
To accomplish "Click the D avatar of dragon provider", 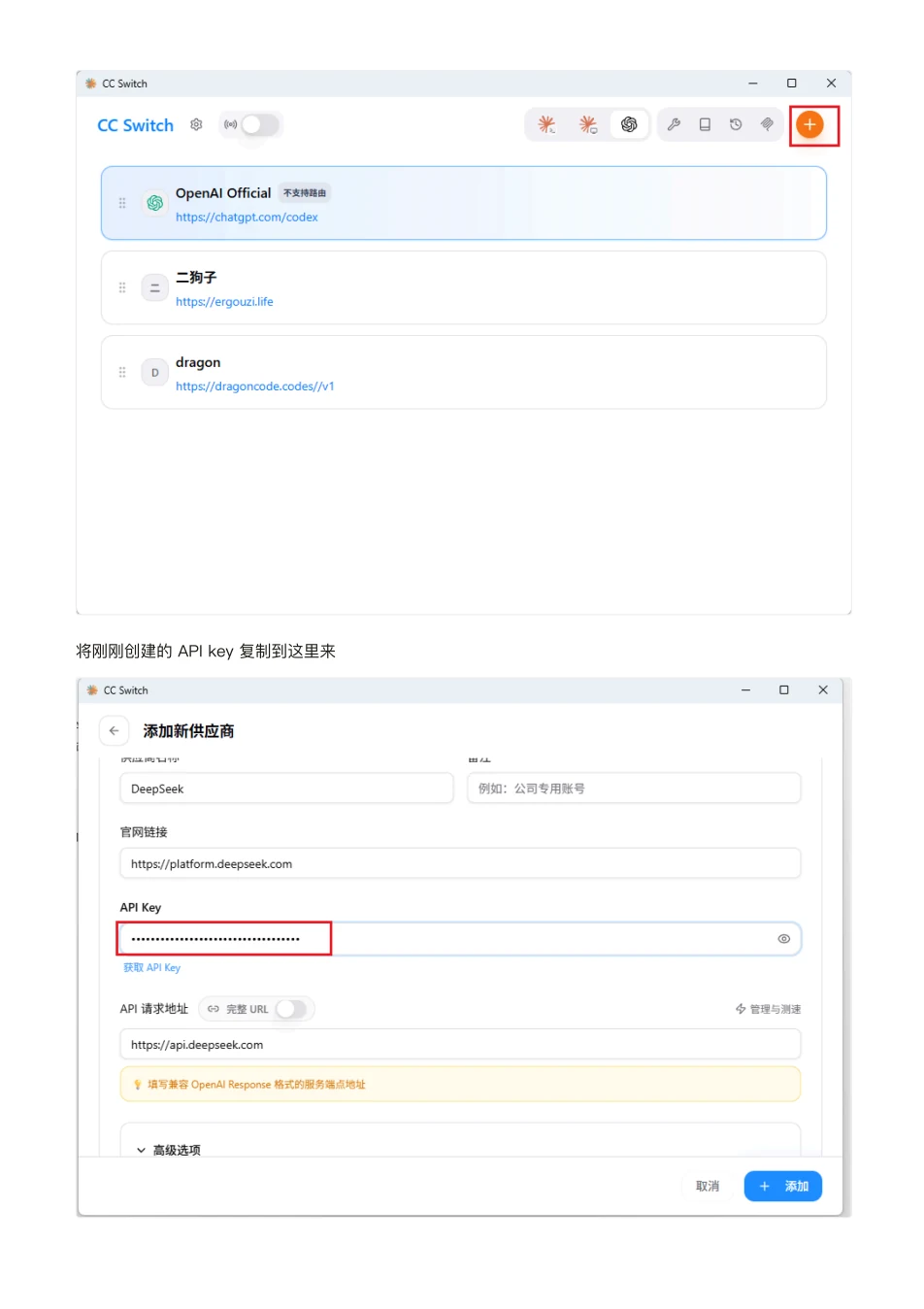I will (155, 372).
